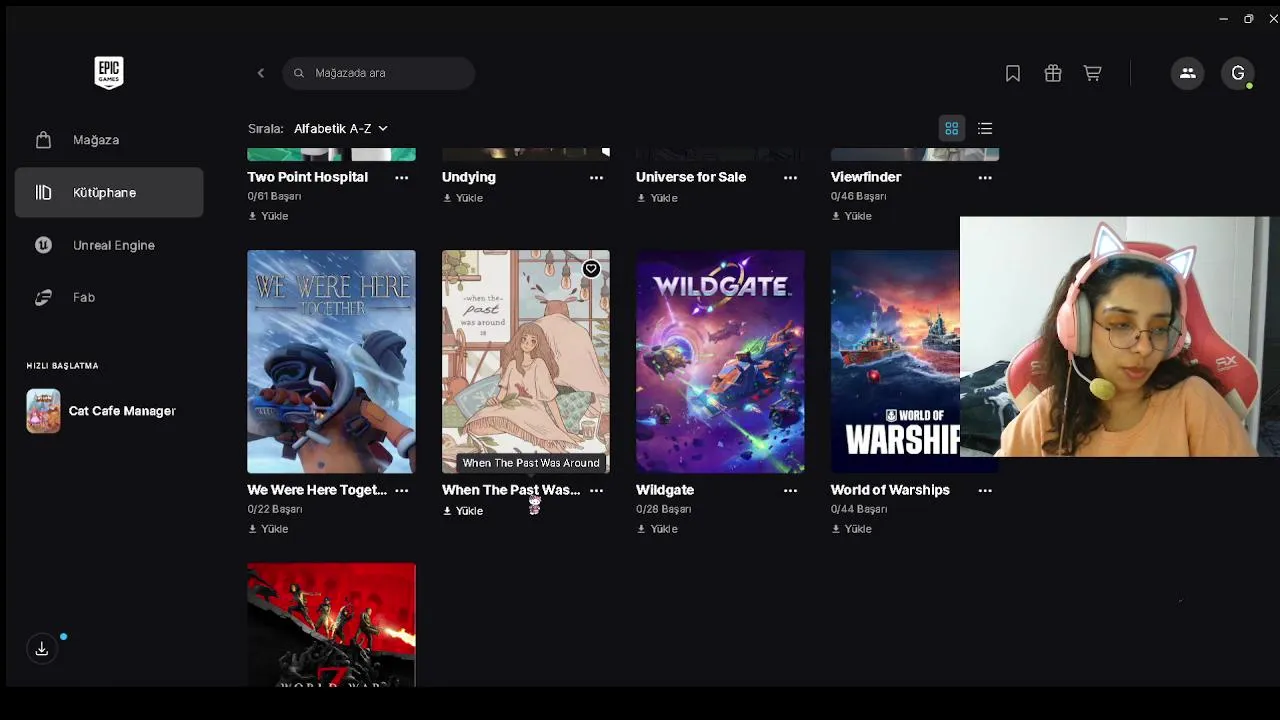Open Universe for Sale options menu
1280x720 pixels.
(790, 177)
